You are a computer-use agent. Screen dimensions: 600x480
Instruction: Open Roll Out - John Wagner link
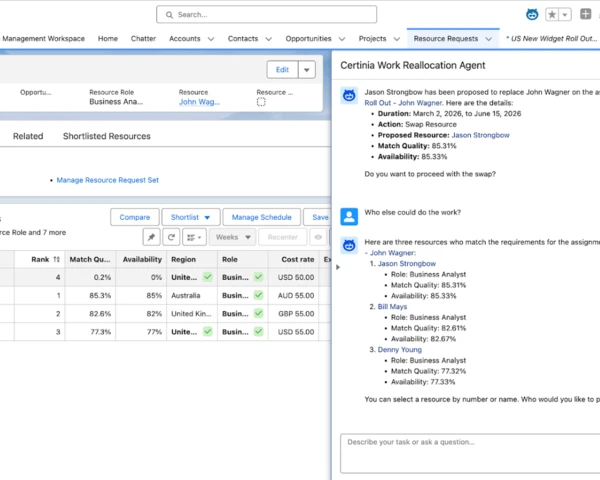click(403, 103)
